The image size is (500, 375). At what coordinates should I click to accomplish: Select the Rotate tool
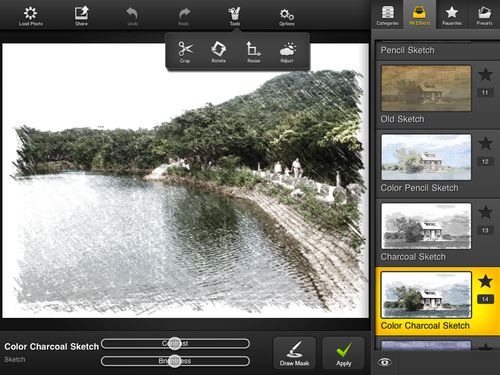219,52
